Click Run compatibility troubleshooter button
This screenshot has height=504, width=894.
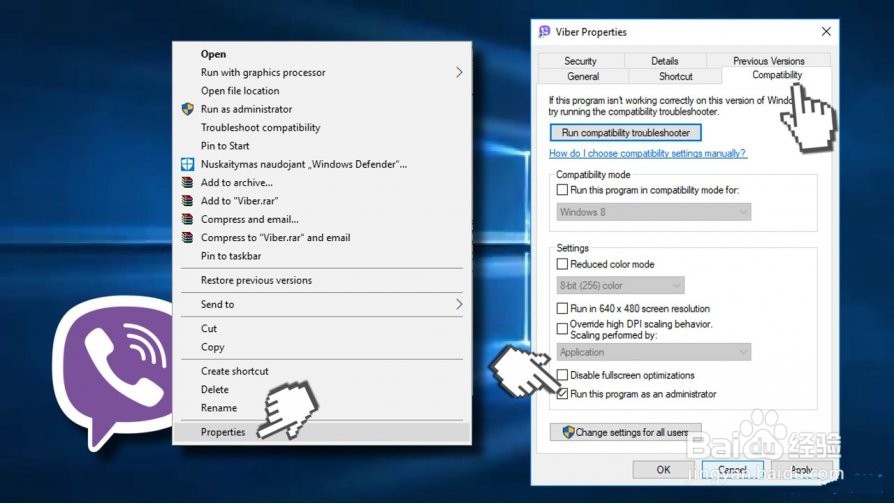pos(625,132)
